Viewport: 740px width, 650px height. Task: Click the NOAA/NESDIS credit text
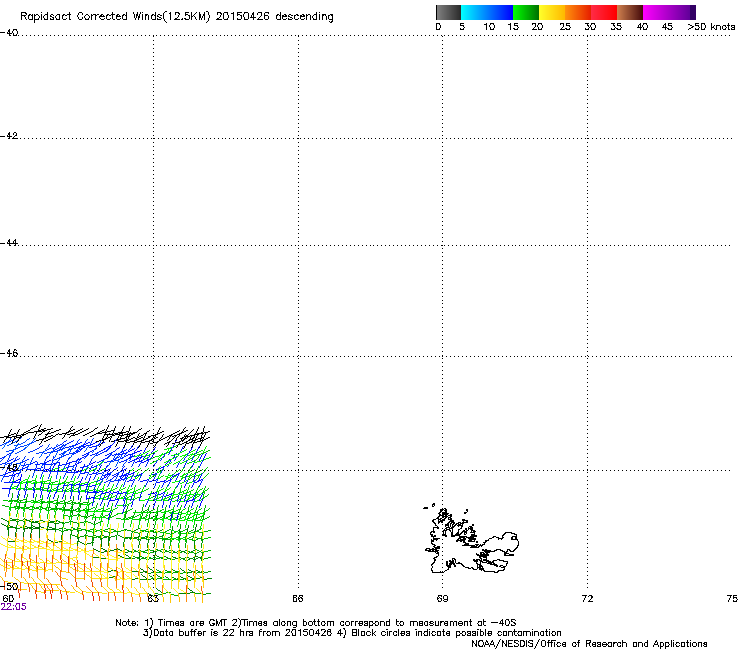click(589, 644)
